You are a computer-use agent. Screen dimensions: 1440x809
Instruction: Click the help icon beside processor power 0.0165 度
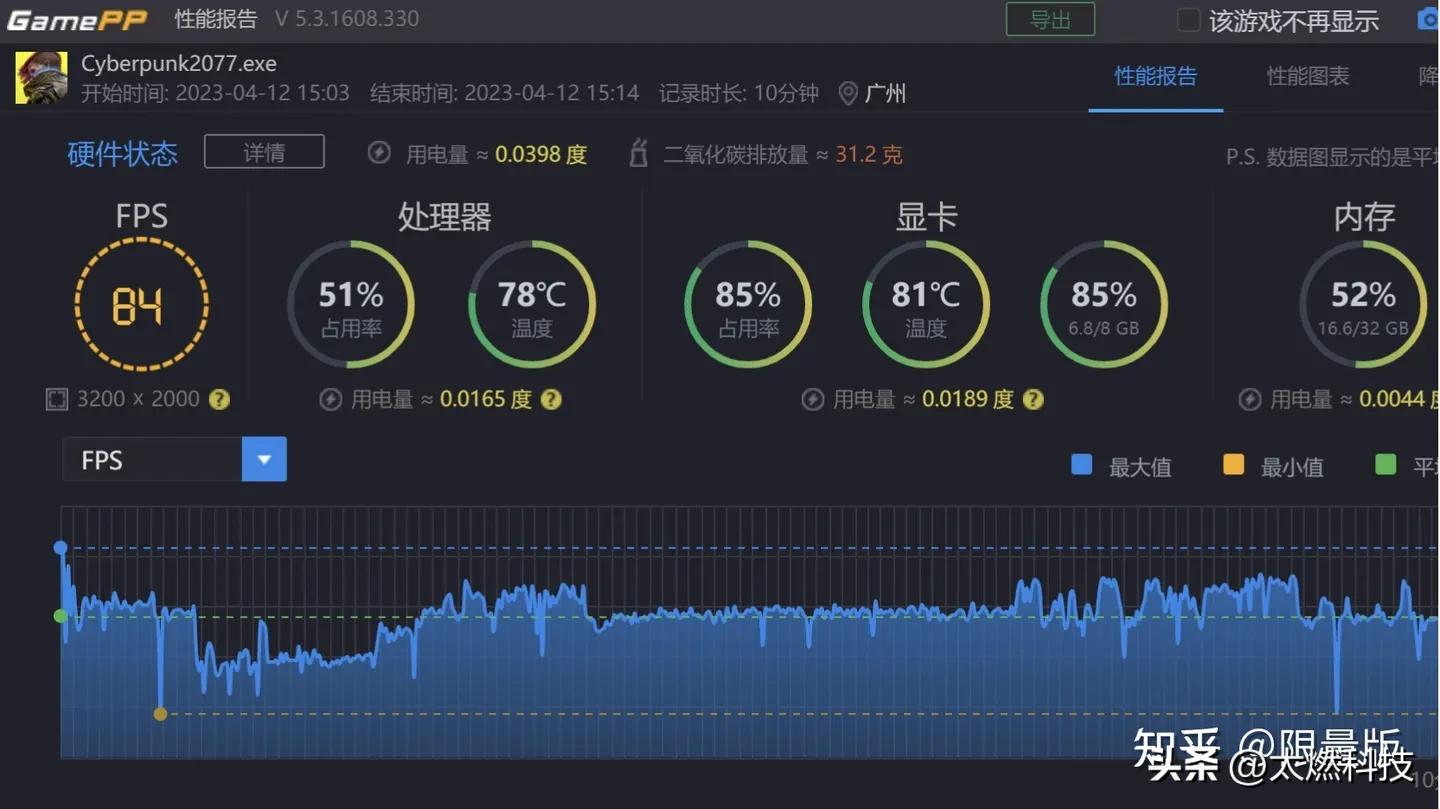[x=551, y=399]
